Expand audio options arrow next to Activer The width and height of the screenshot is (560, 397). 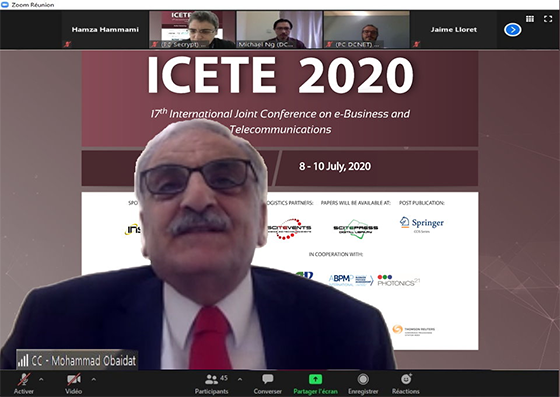coord(41,379)
